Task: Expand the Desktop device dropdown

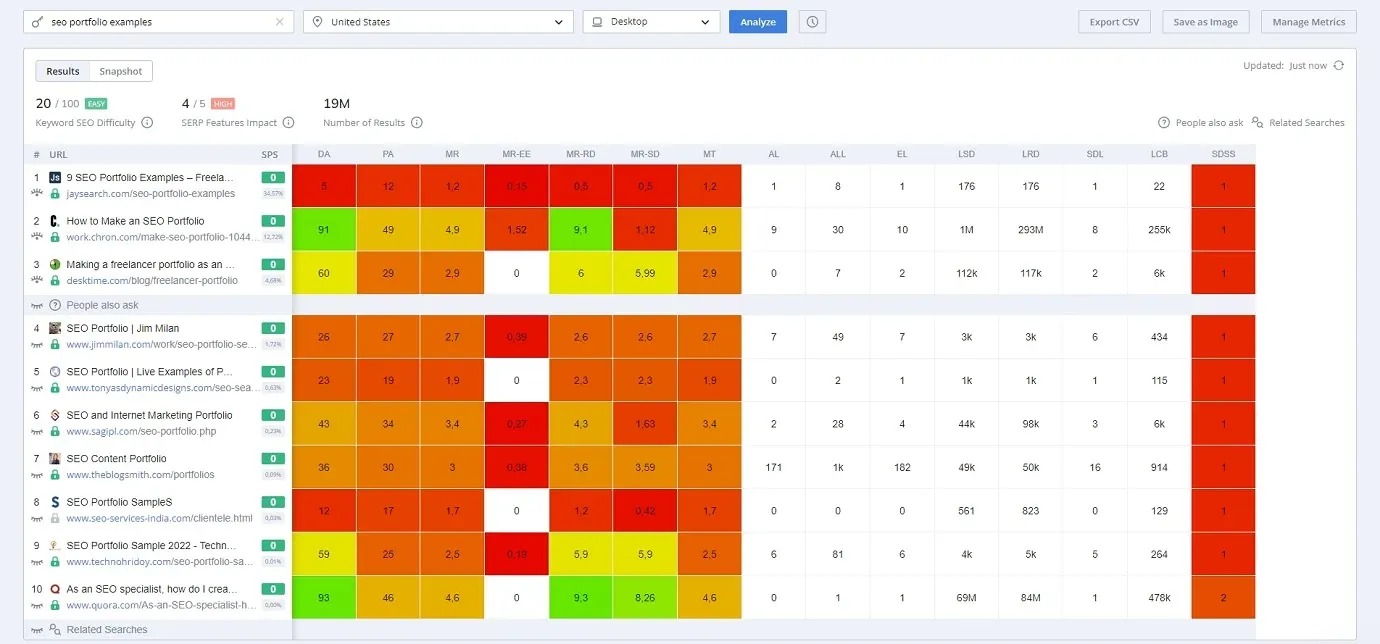Action: point(651,22)
